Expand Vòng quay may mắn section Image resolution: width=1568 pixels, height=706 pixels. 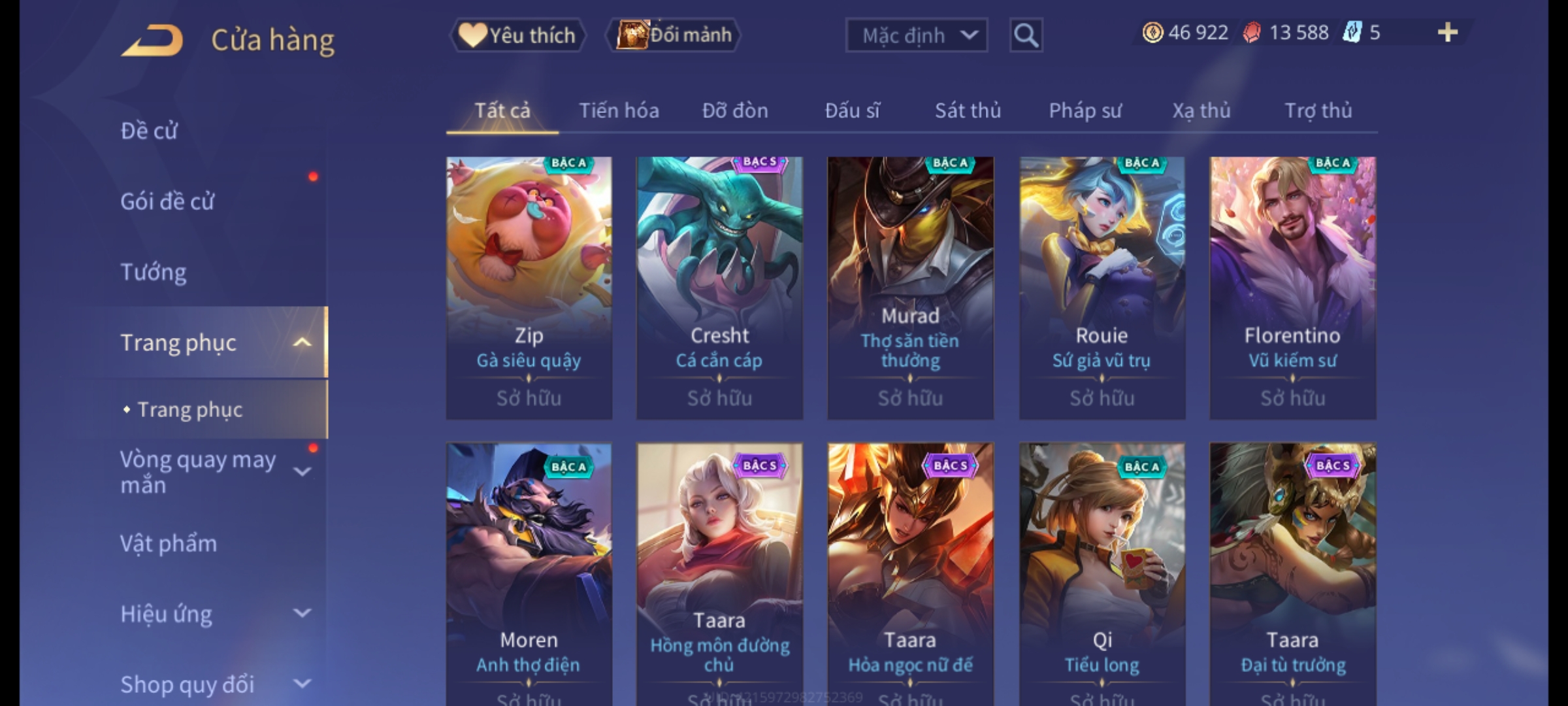[302, 471]
